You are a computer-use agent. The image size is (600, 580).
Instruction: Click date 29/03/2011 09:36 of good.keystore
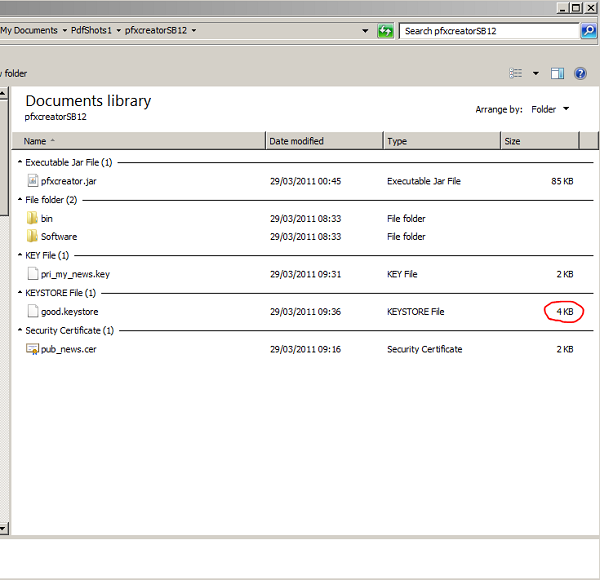[x=305, y=312]
